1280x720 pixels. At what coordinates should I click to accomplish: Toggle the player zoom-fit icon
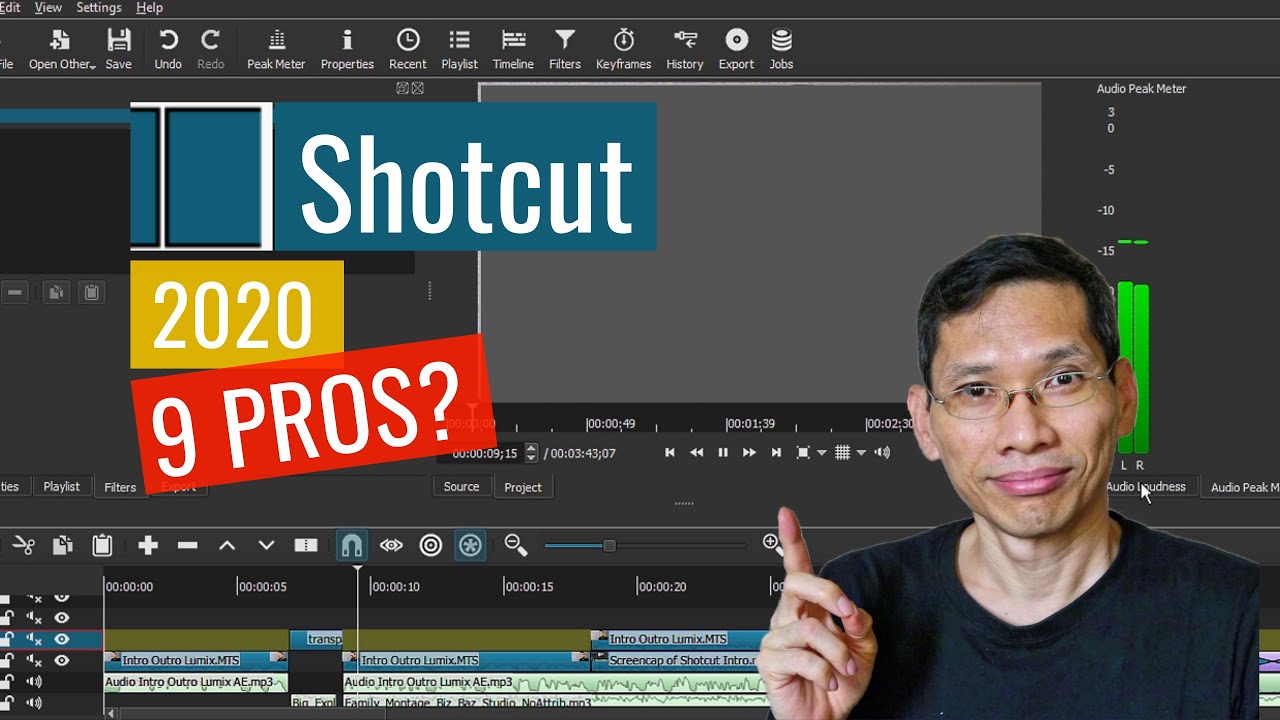pos(803,452)
